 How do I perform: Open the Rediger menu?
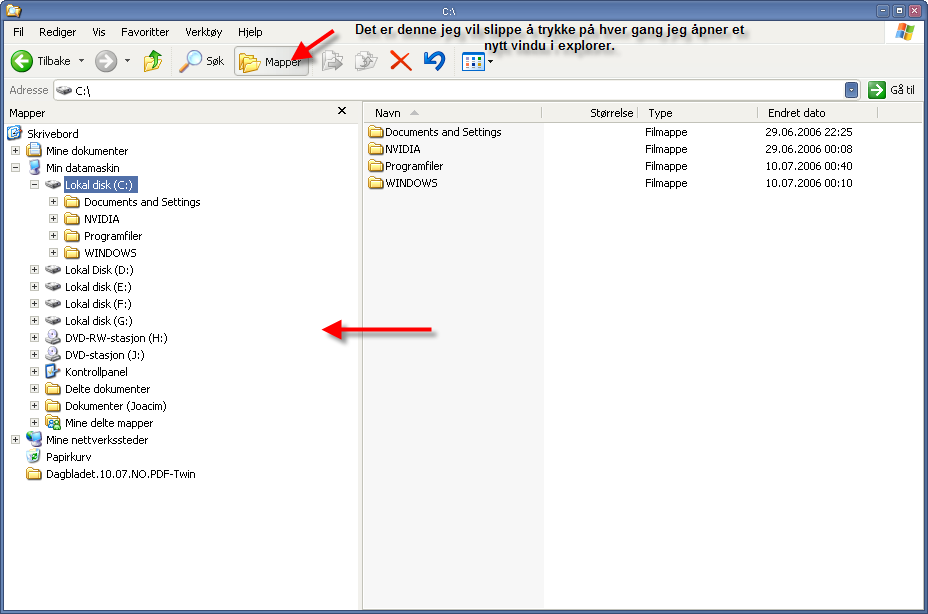coord(57,32)
